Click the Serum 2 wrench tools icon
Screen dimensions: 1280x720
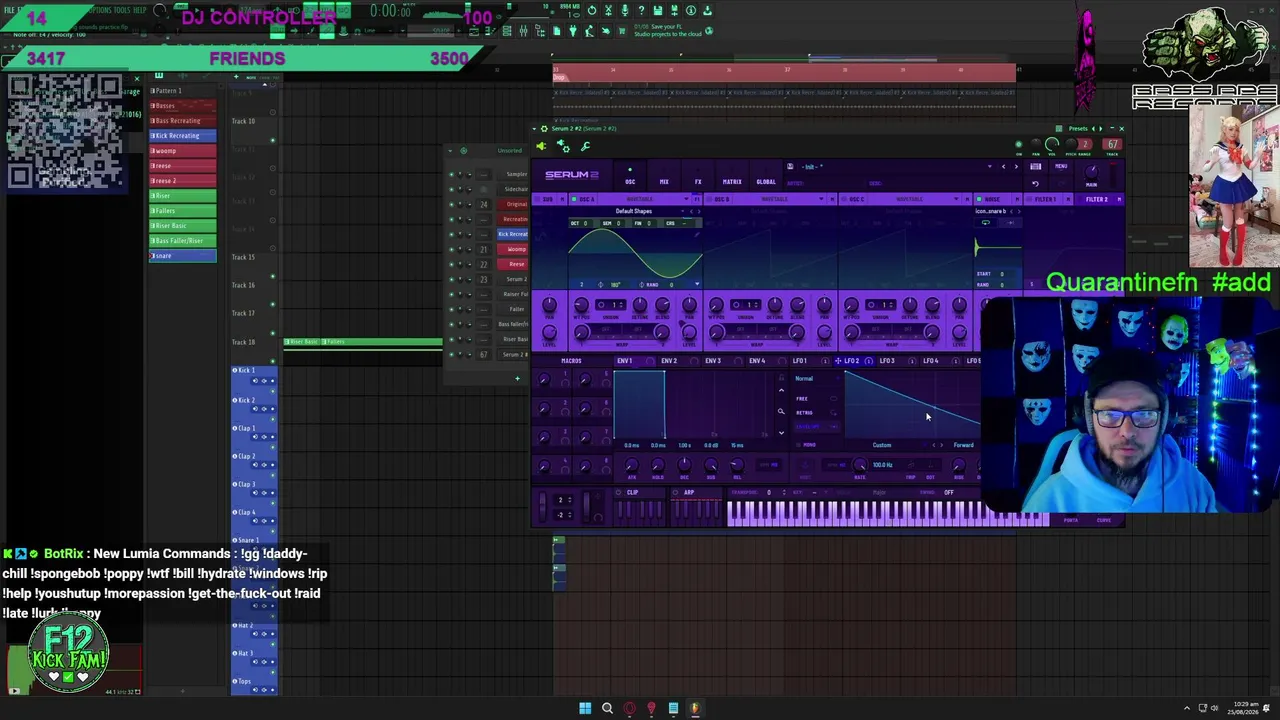tap(586, 147)
